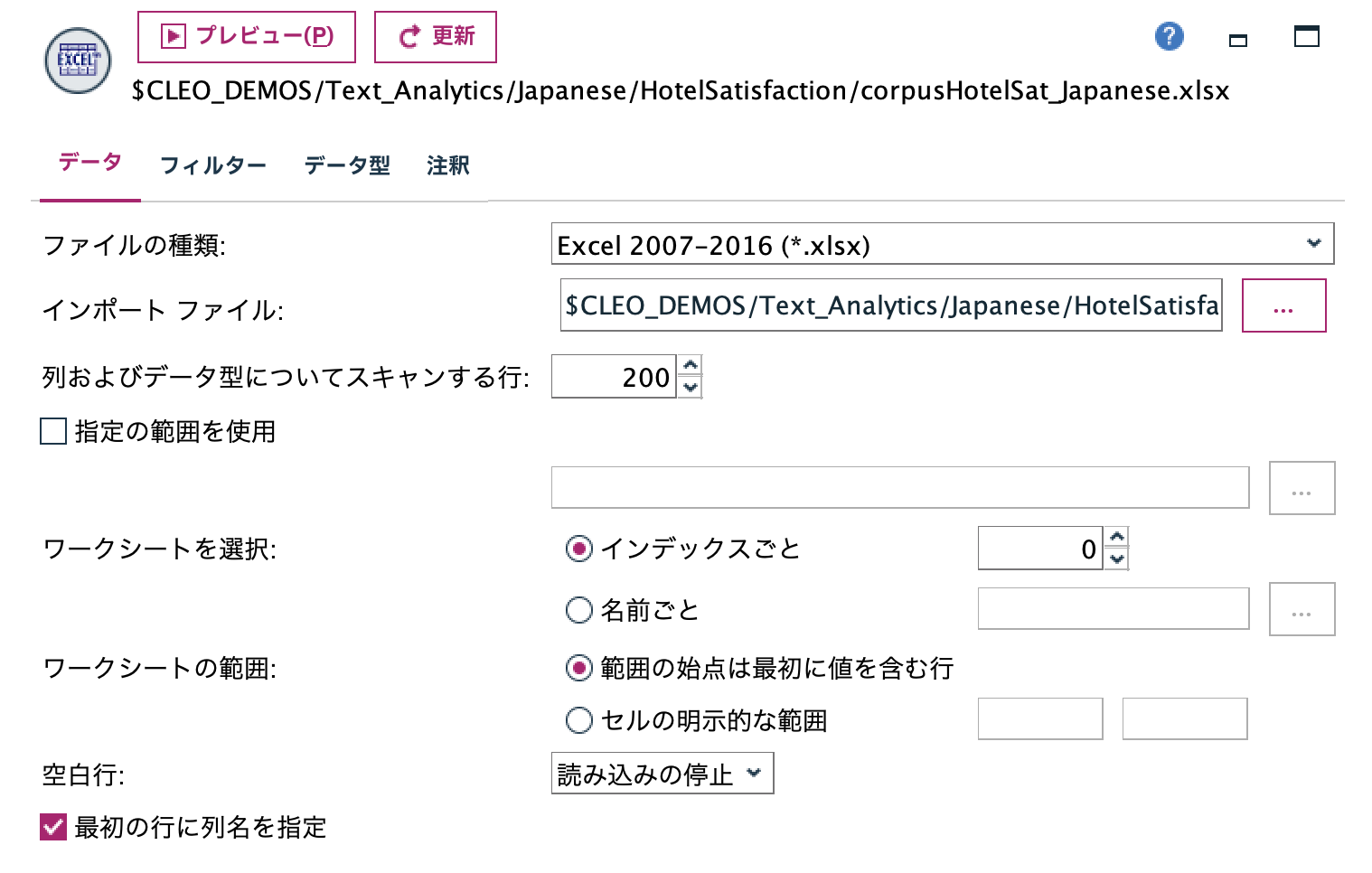This screenshot has height=873, width=1372.
Task: Open the 空白行 dropdown
Action: 663,773
